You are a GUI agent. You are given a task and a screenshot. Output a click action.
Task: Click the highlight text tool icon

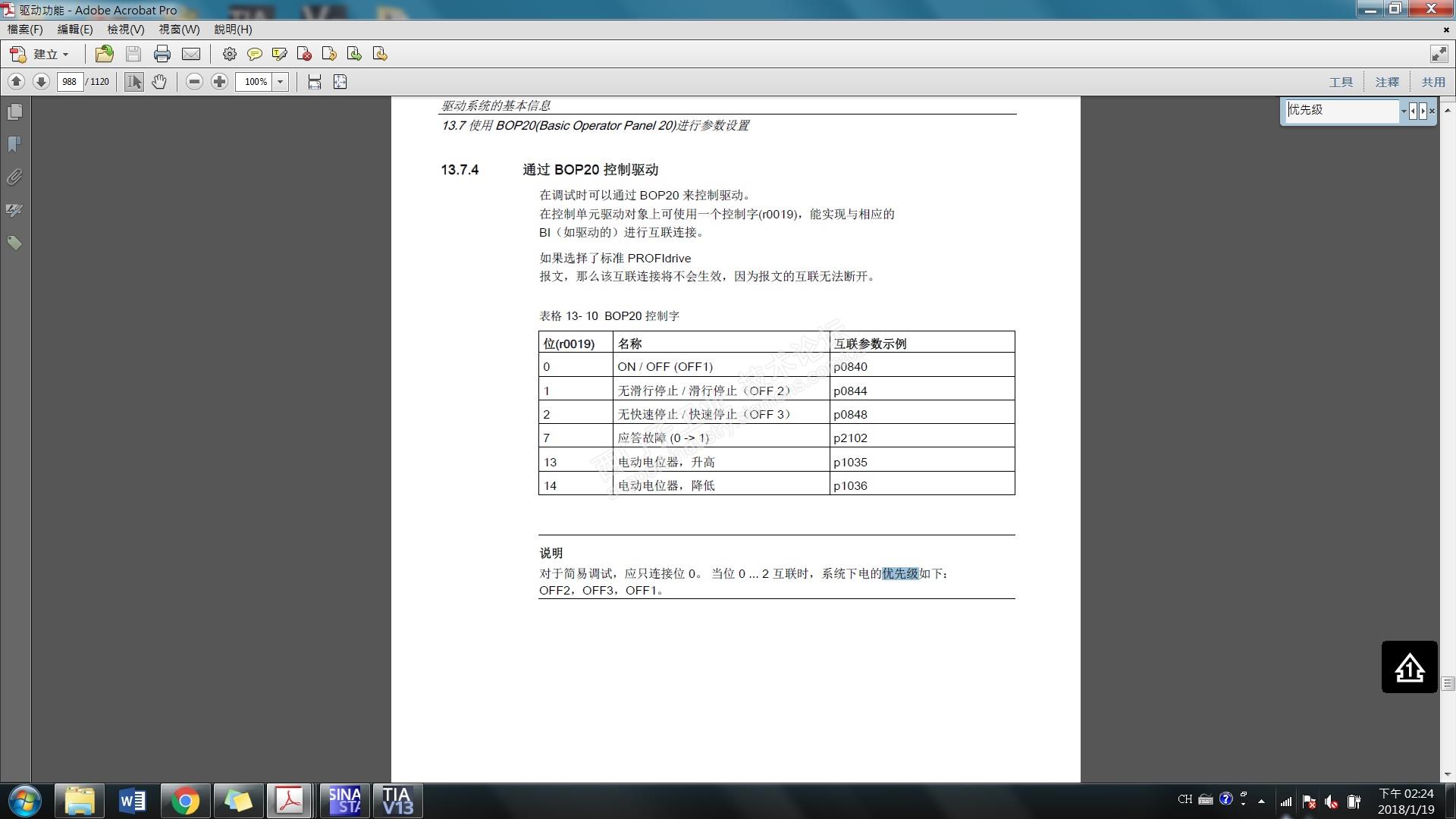pyautogui.click(x=280, y=54)
